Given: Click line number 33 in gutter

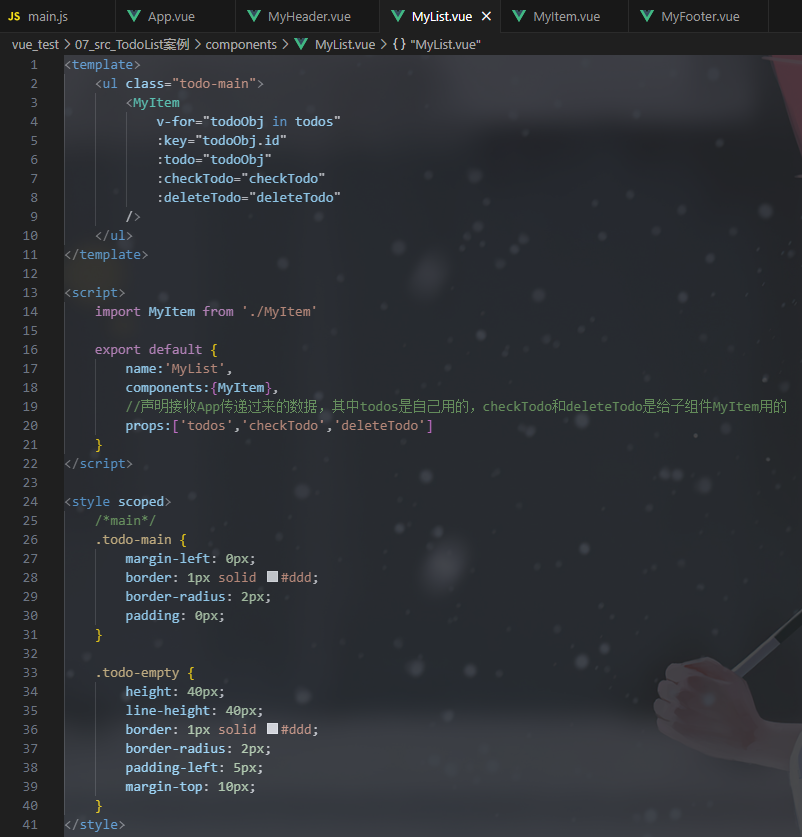Looking at the screenshot, I should (30, 673).
